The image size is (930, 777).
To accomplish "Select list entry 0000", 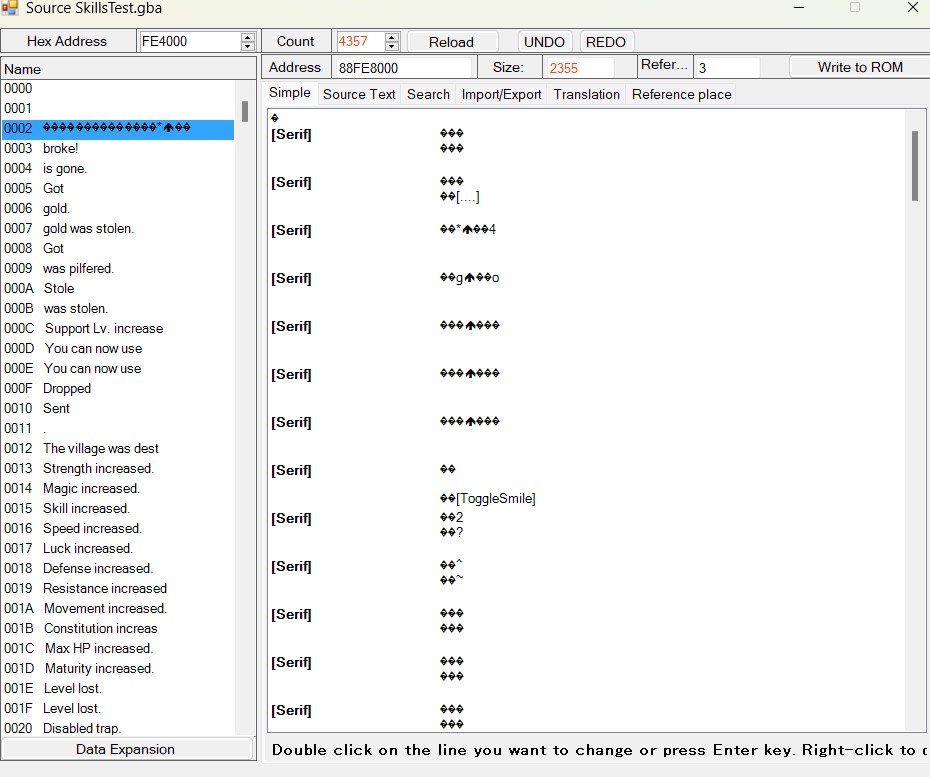I will [x=118, y=88].
